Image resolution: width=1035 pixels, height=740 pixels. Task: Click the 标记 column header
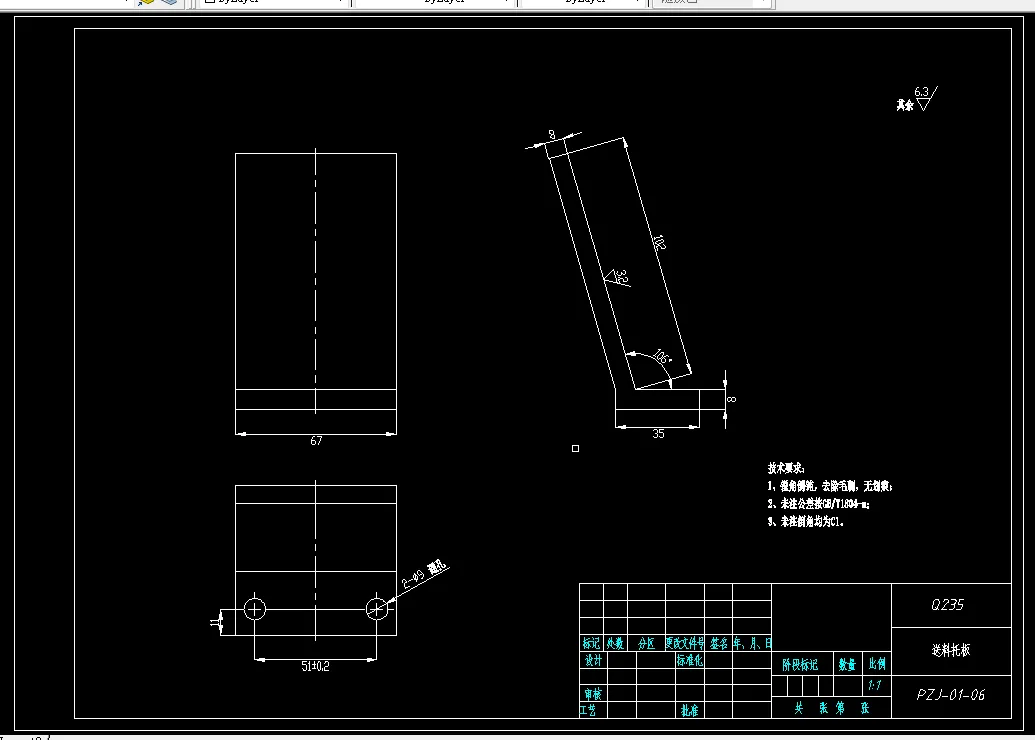591,643
